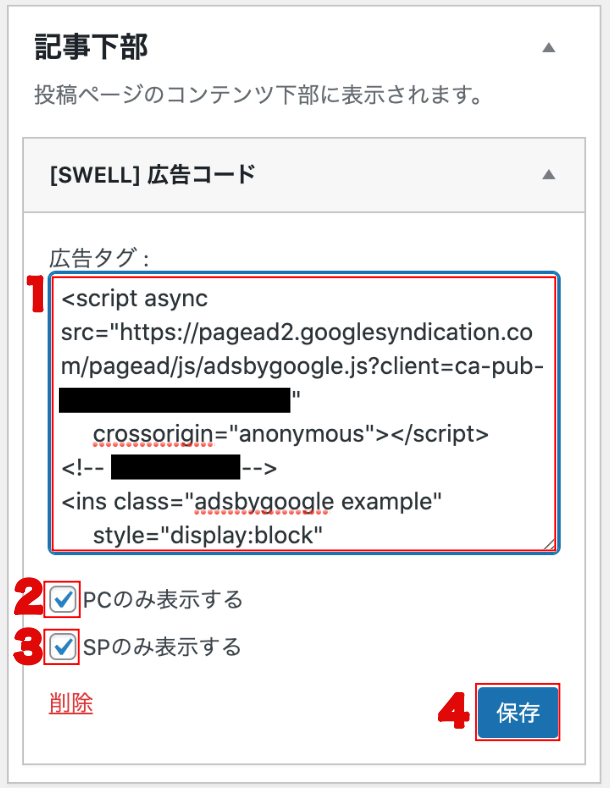Toggle the PCのみ表示する checkbox
This screenshot has height=788, width=610.
click(63, 600)
